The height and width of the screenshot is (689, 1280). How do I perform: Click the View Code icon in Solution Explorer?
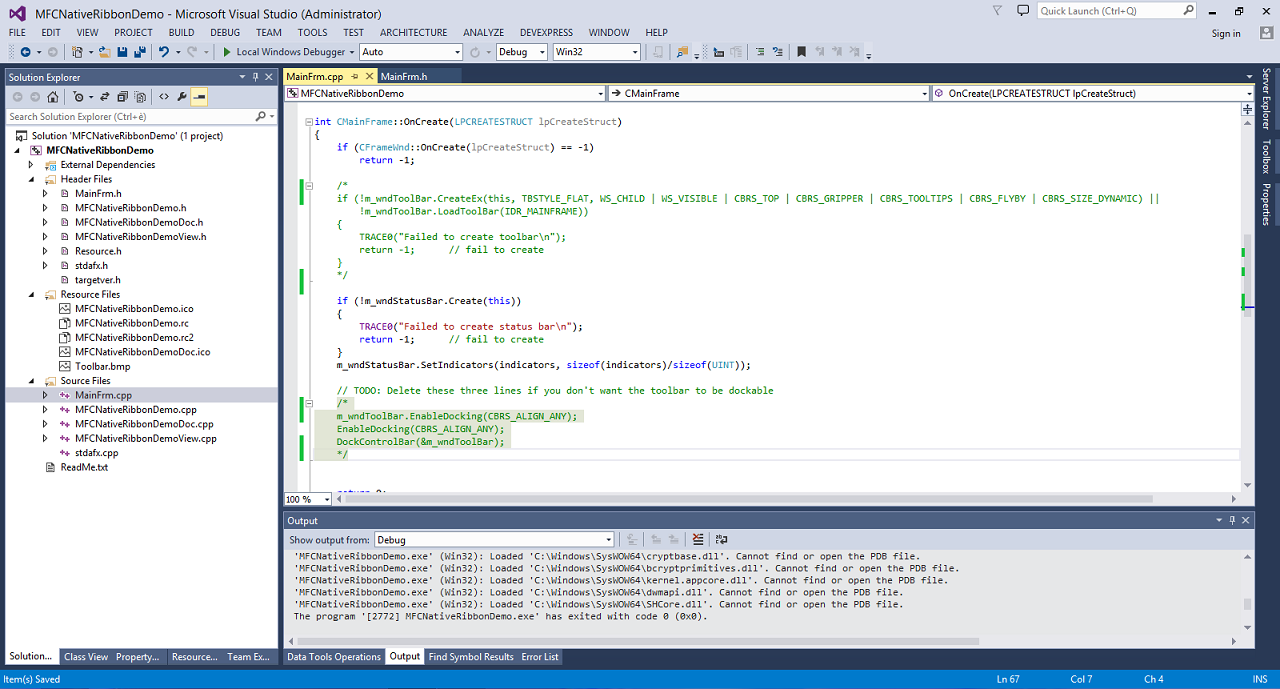(x=164, y=97)
